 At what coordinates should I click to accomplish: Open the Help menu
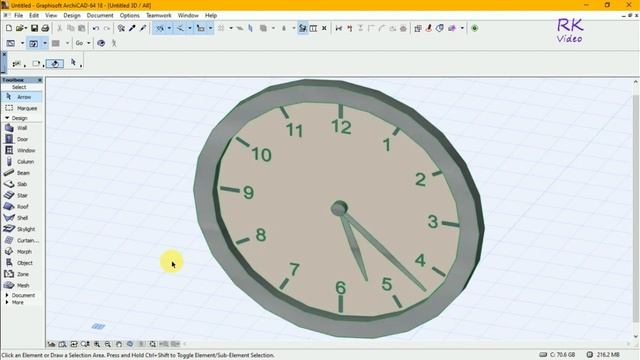(211, 16)
